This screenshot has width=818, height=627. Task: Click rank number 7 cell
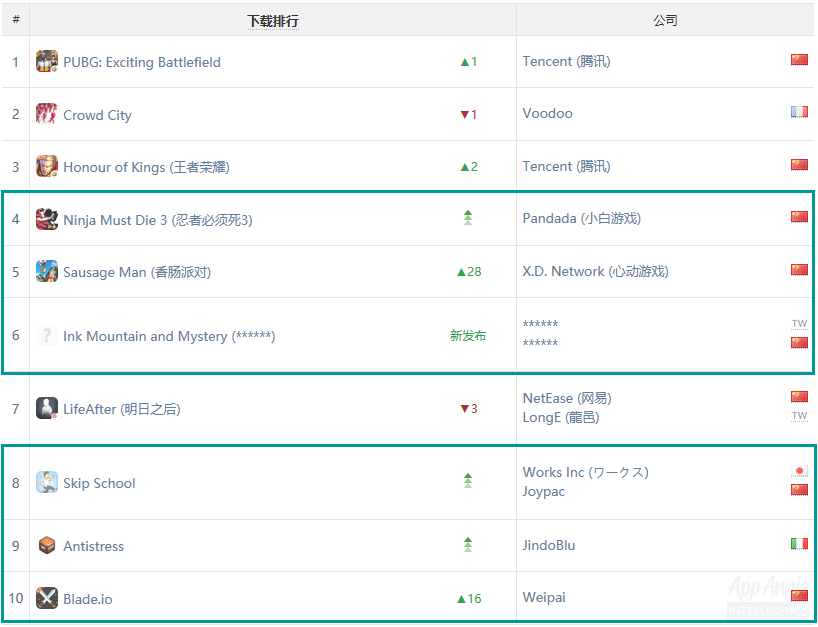click(16, 408)
